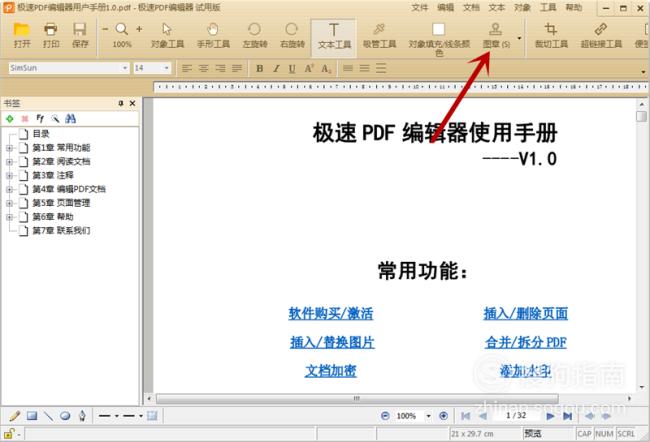The width and height of the screenshot is (650, 442).
Task: Open the 文档 menu
Action: pos(471,7)
